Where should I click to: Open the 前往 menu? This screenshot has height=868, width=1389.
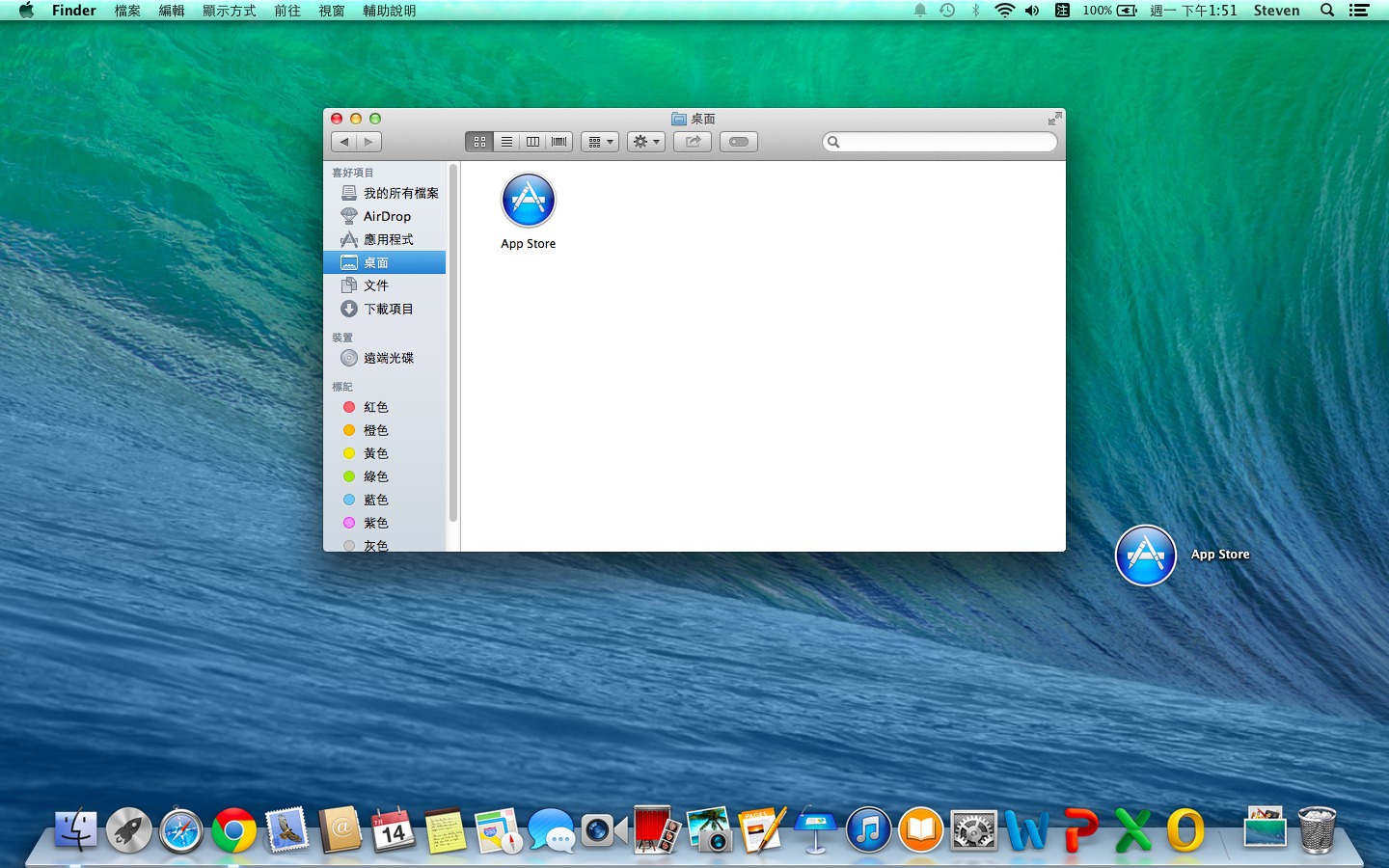(x=287, y=11)
